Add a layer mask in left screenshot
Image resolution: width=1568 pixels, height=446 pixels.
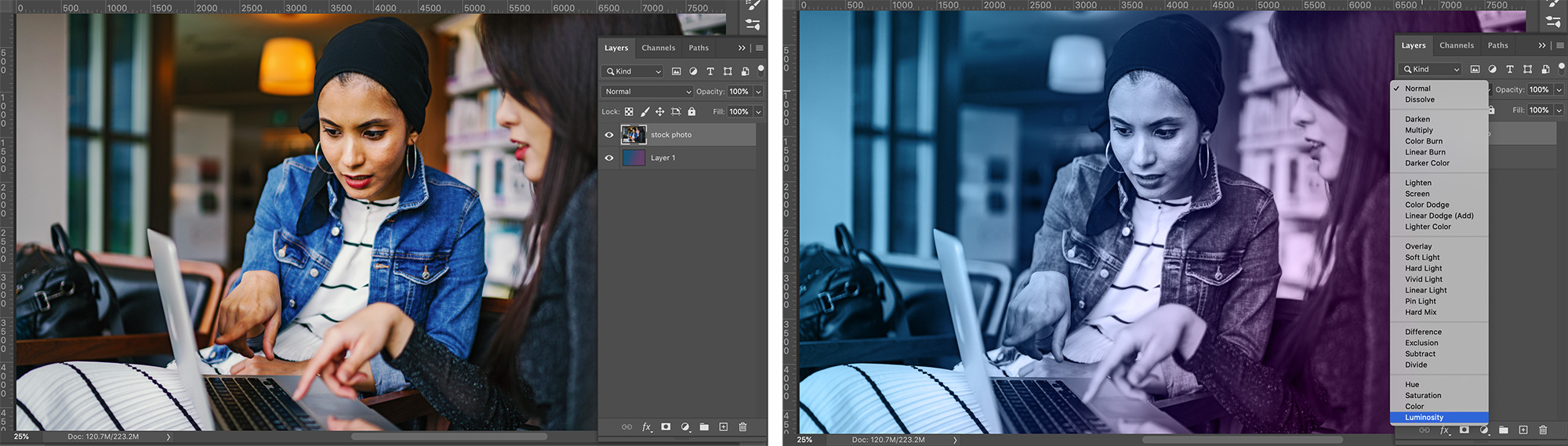click(666, 427)
